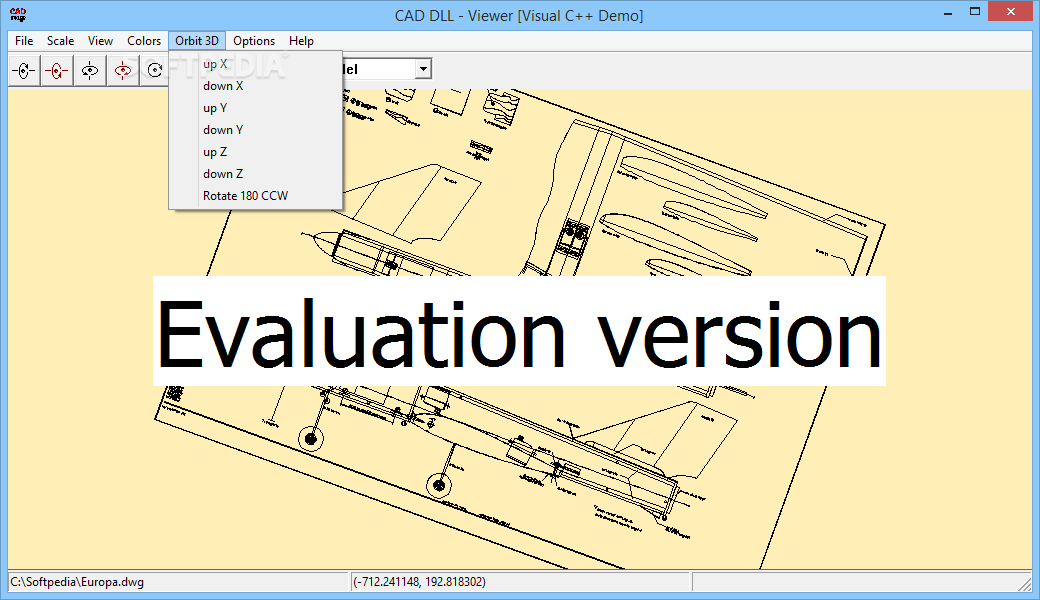Viewport: 1040px width, 600px height.
Task: Choose Rotate 180 CCW
Action: 256,196
